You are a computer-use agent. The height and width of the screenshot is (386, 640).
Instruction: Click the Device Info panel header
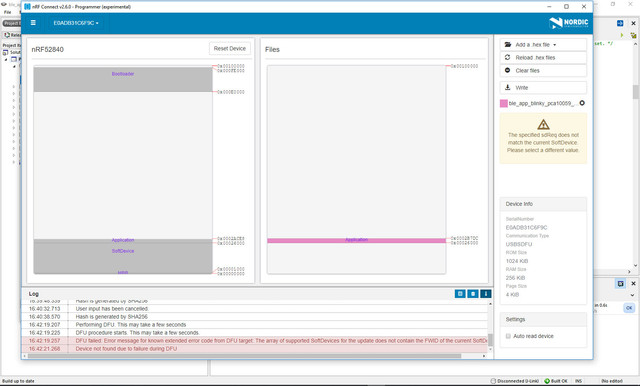(x=543, y=204)
